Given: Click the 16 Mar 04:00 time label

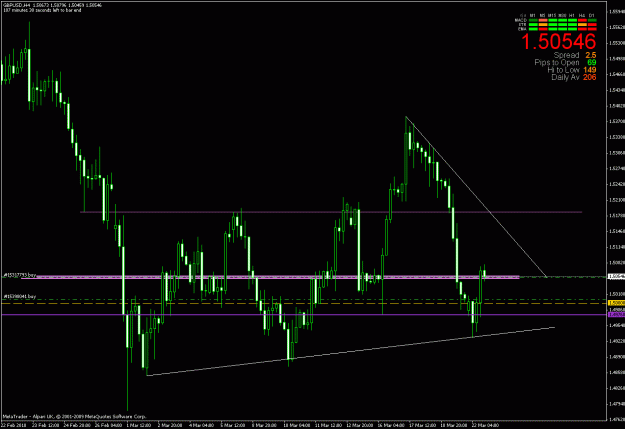Looking at the screenshot, I should (x=391, y=425).
